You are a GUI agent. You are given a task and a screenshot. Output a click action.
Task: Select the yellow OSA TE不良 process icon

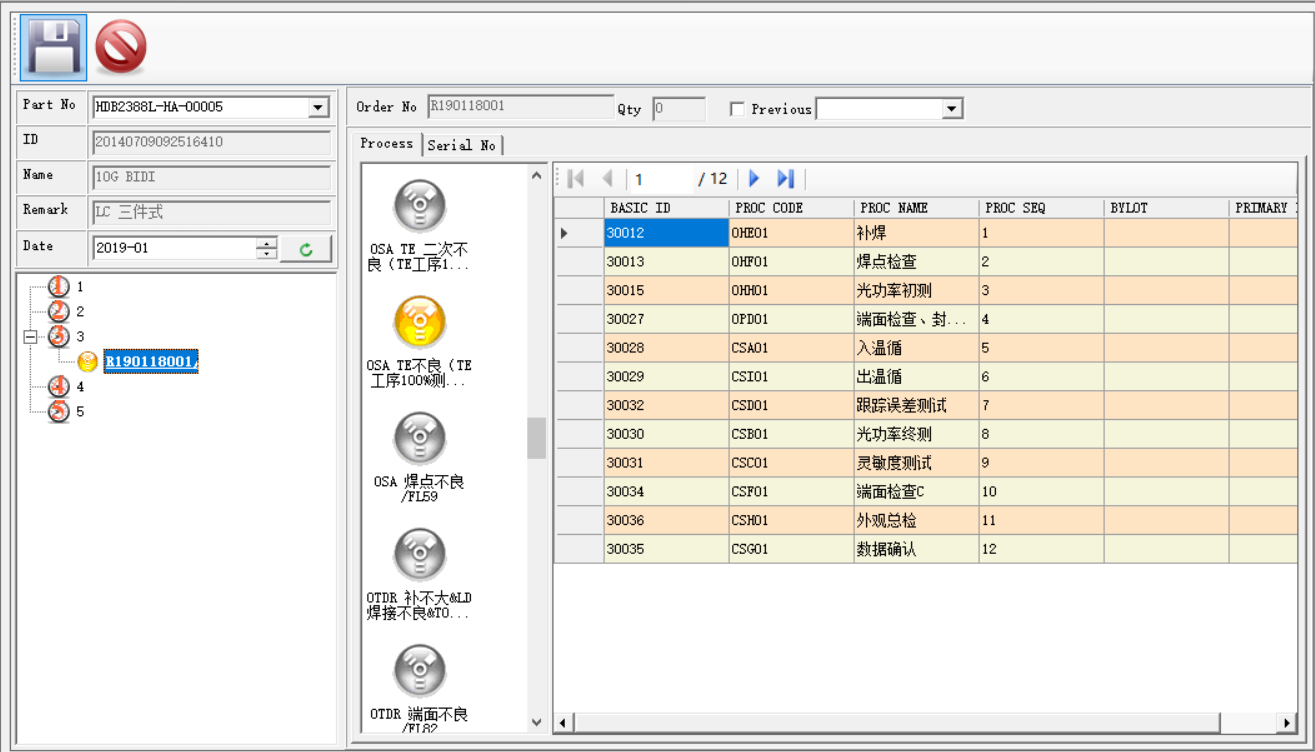pyautogui.click(x=419, y=322)
